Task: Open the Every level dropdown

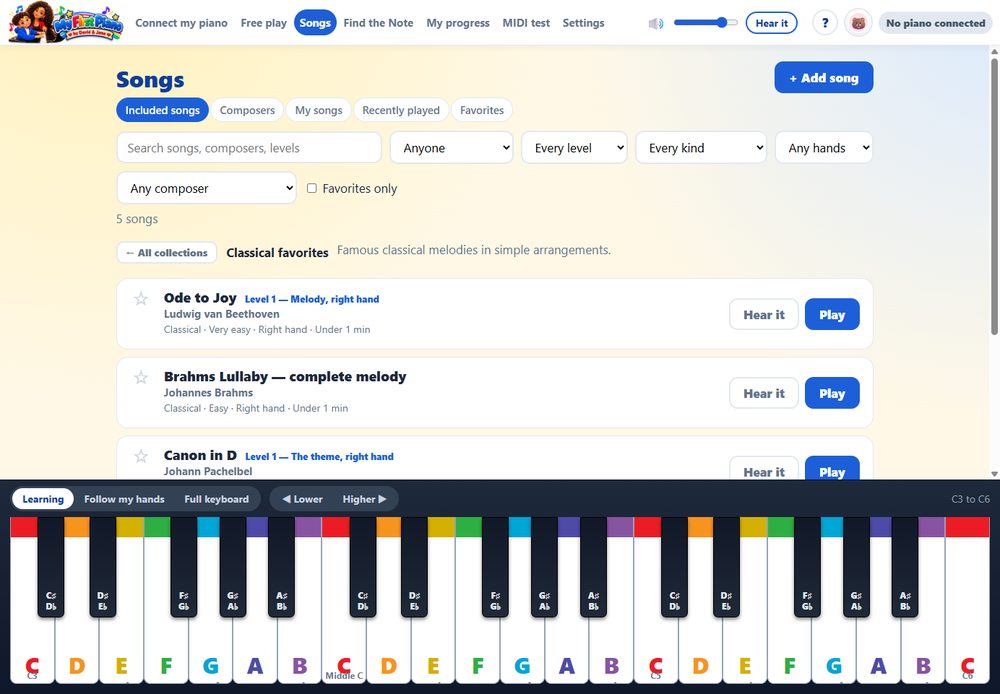Action: point(575,148)
